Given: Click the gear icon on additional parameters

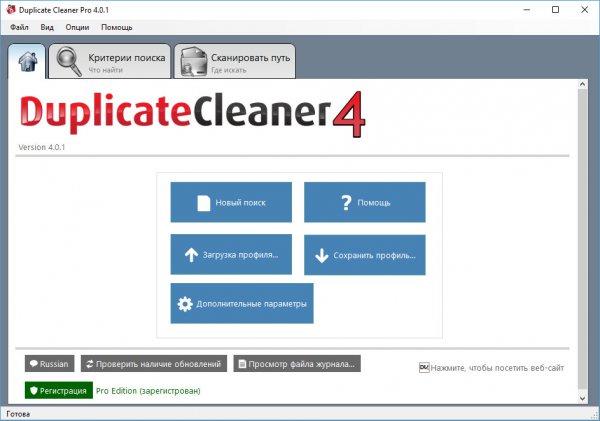Looking at the screenshot, I should click(x=185, y=304).
